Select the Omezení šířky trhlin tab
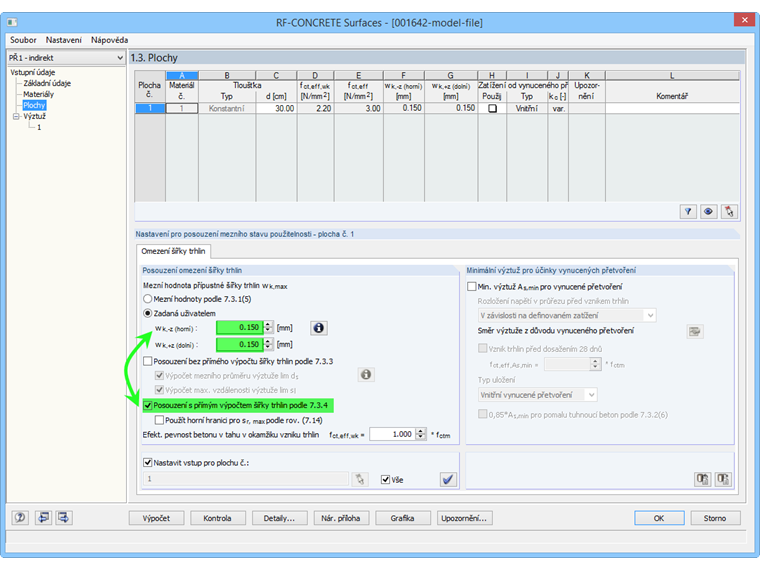The image size is (760, 570). pyautogui.click(x=173, y=251)
